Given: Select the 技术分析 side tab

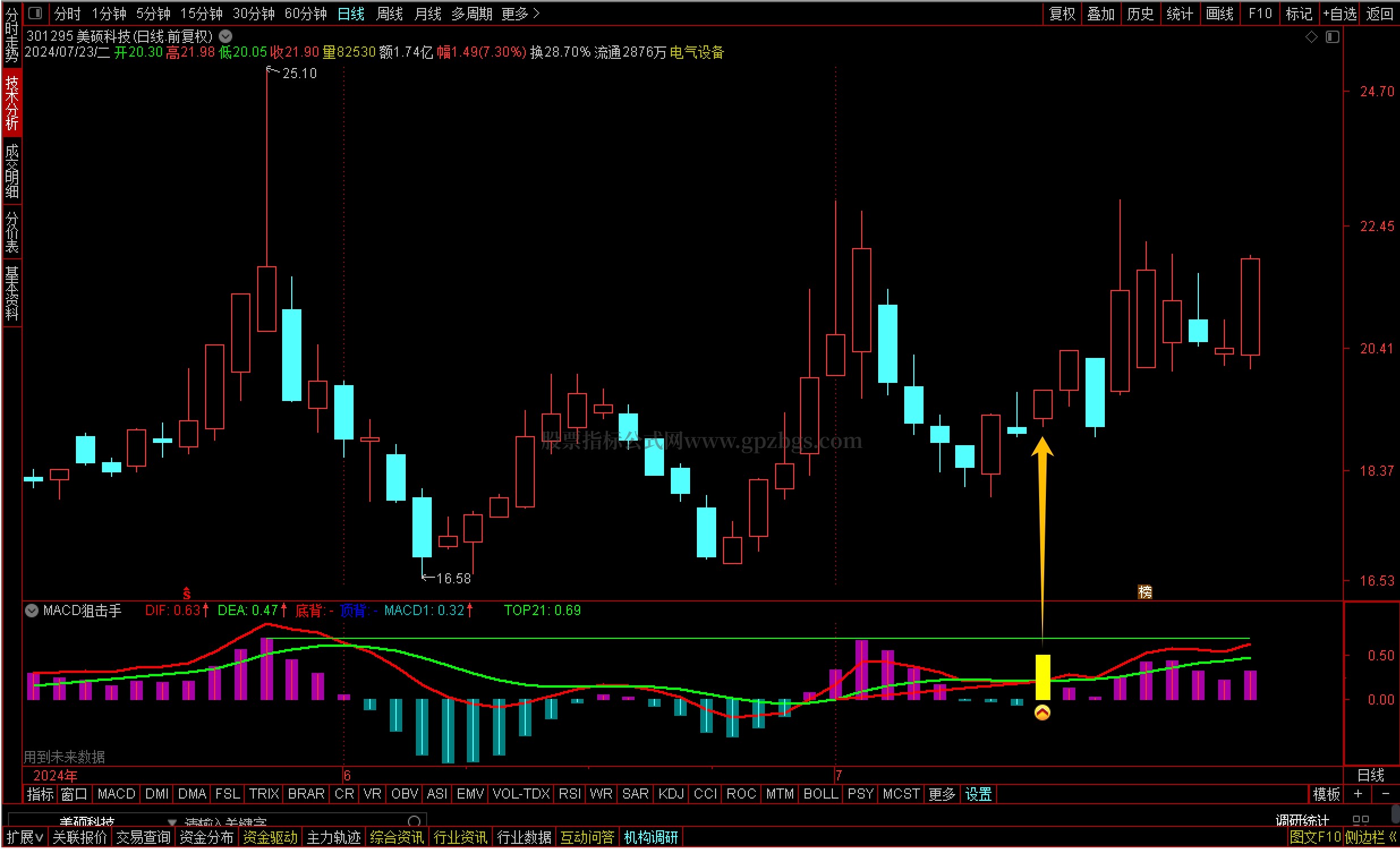Looking at the screenshot, I should (12, 103).
